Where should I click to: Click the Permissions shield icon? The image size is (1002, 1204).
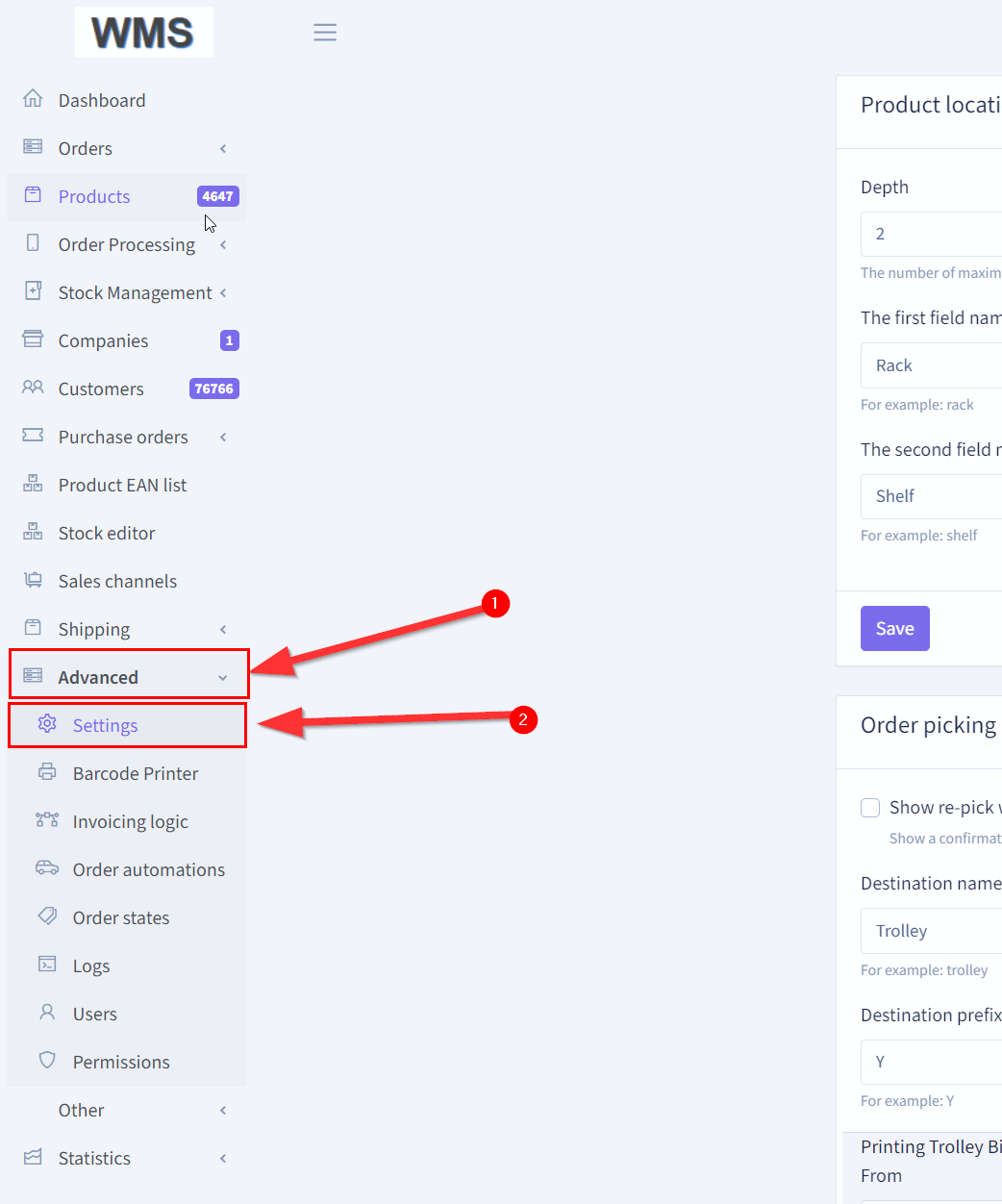coord(47,1061)
